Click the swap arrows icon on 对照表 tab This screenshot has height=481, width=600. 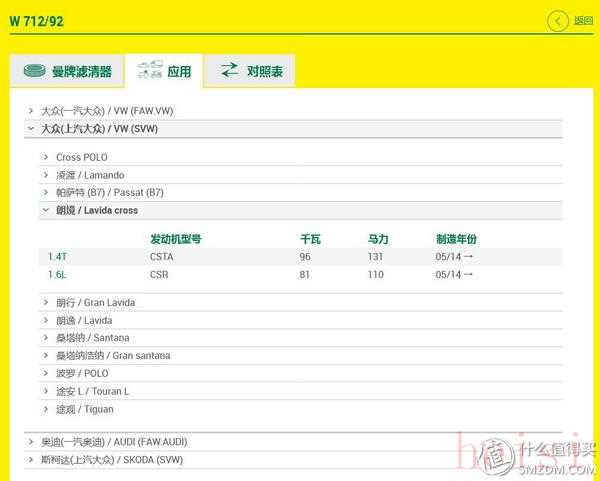(x=230, y=70)
